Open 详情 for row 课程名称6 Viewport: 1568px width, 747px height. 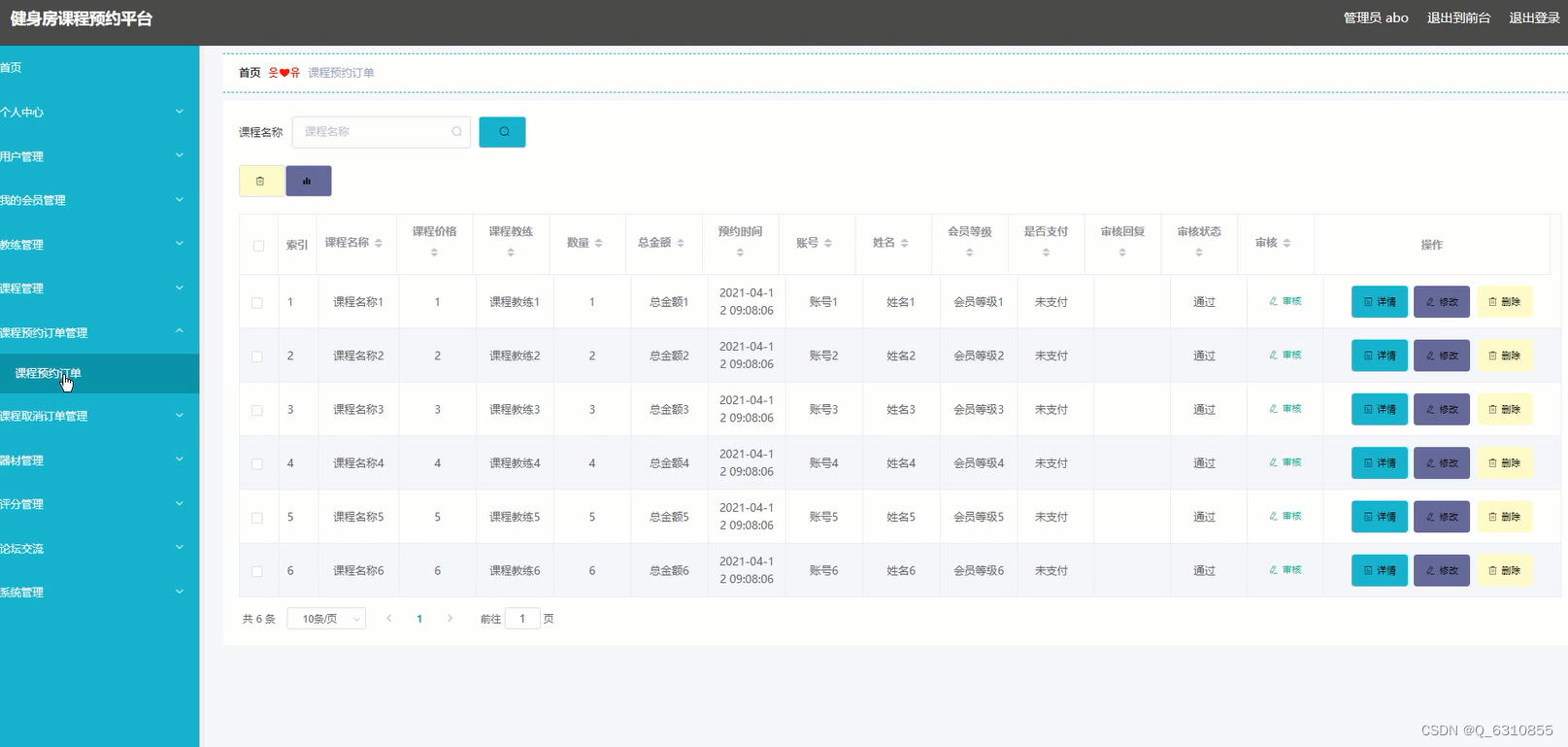click(1380, 570)
